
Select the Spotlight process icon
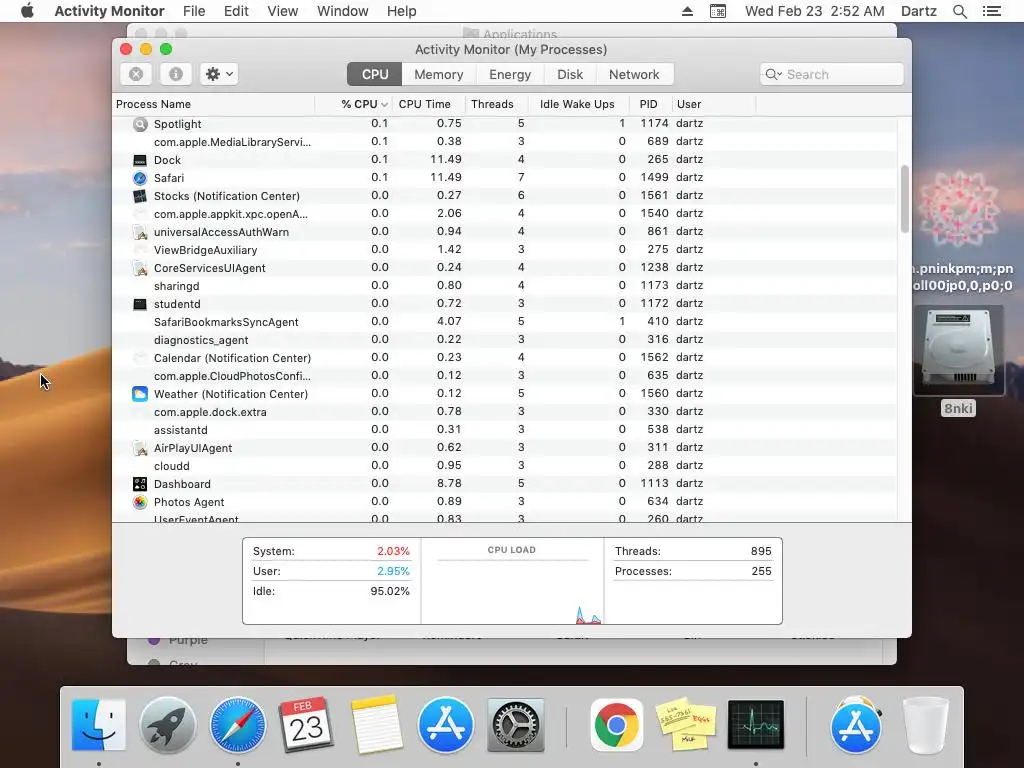[140, 124]
